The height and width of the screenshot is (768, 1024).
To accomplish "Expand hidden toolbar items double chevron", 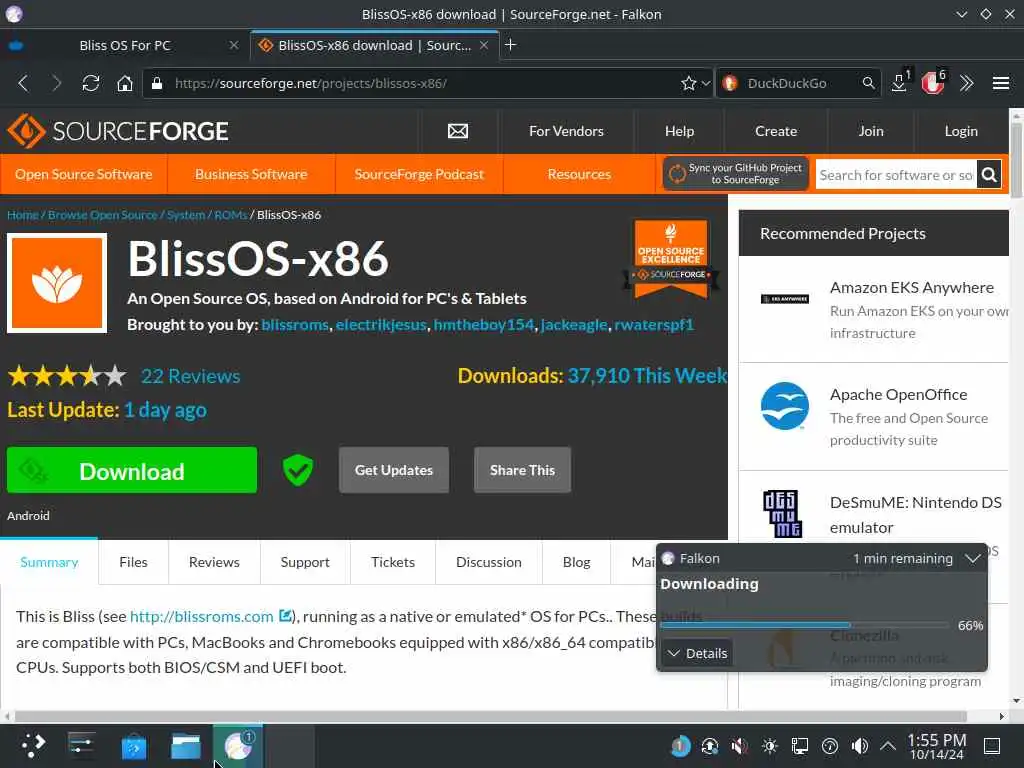I will (967, 83).
